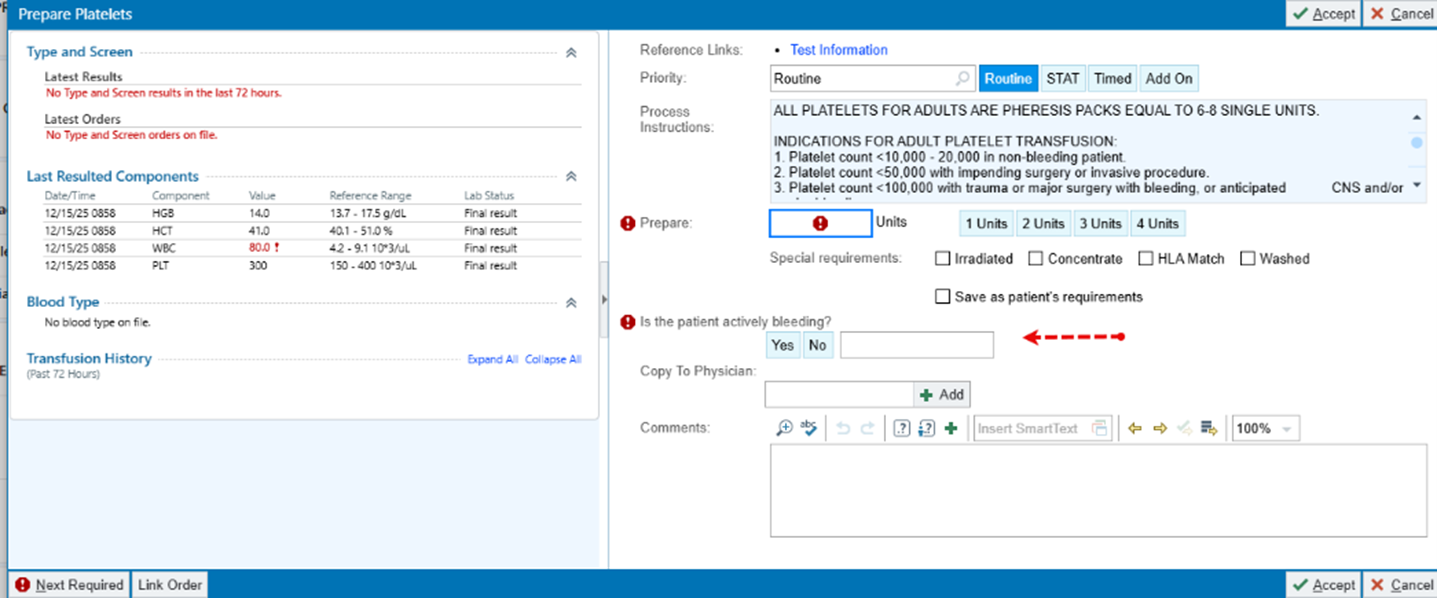
Task: Click the list-with-arrow icon in Comments toolbar
Action: [1209, 428]
